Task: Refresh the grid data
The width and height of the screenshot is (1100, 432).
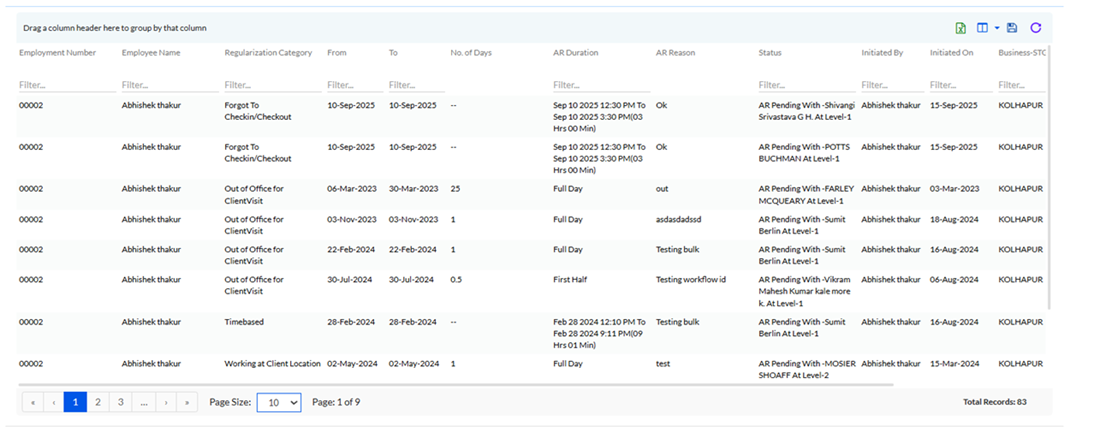Action: [x=1036, y=28]
